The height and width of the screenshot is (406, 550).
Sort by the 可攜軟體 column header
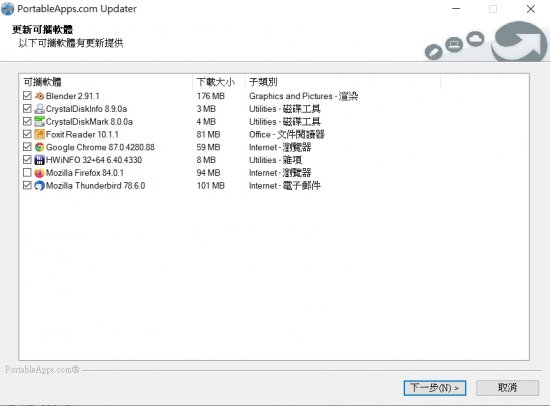click(106, 82)
